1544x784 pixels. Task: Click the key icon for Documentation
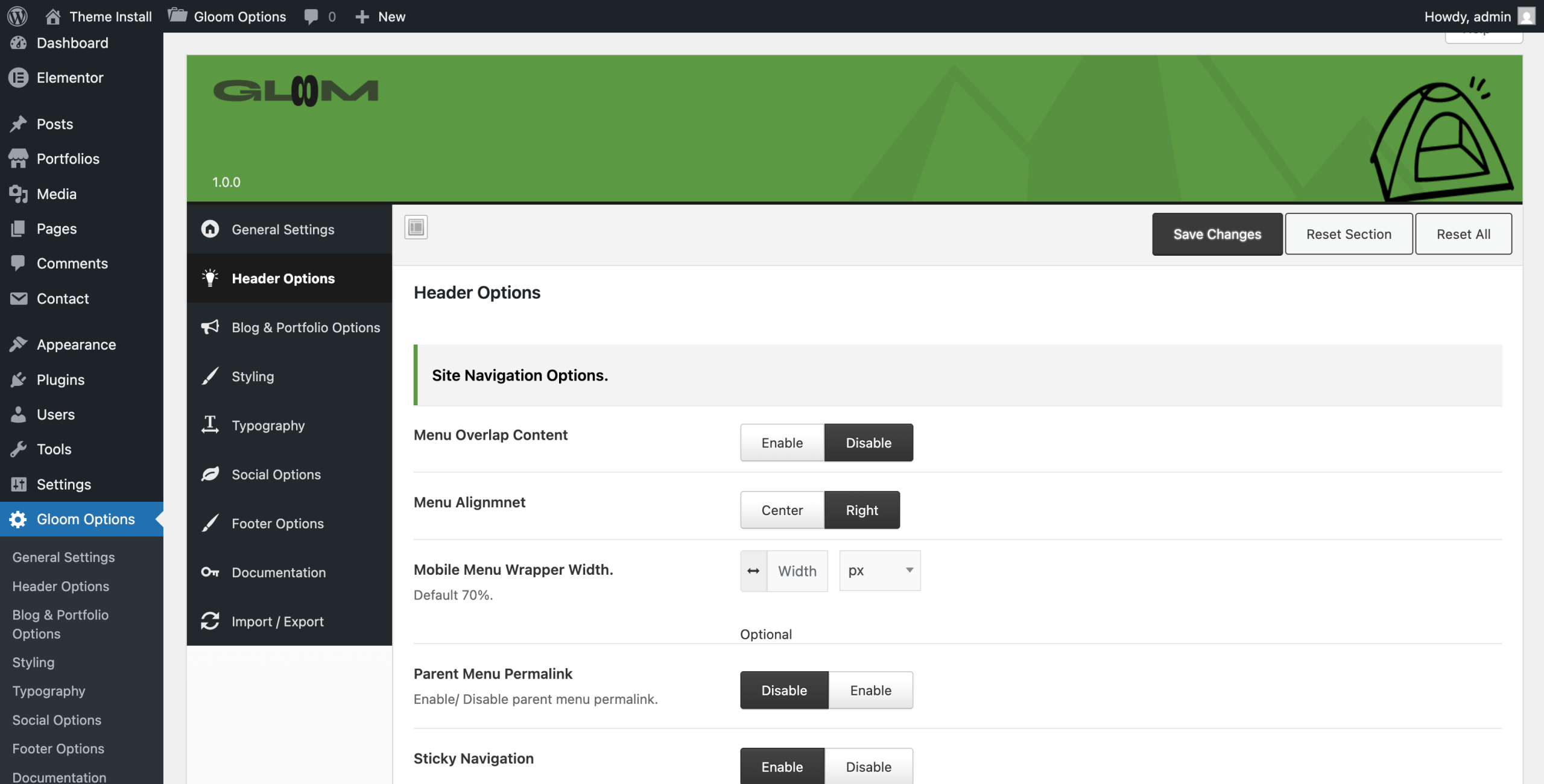pyautogui.click(x=210, y=572)
